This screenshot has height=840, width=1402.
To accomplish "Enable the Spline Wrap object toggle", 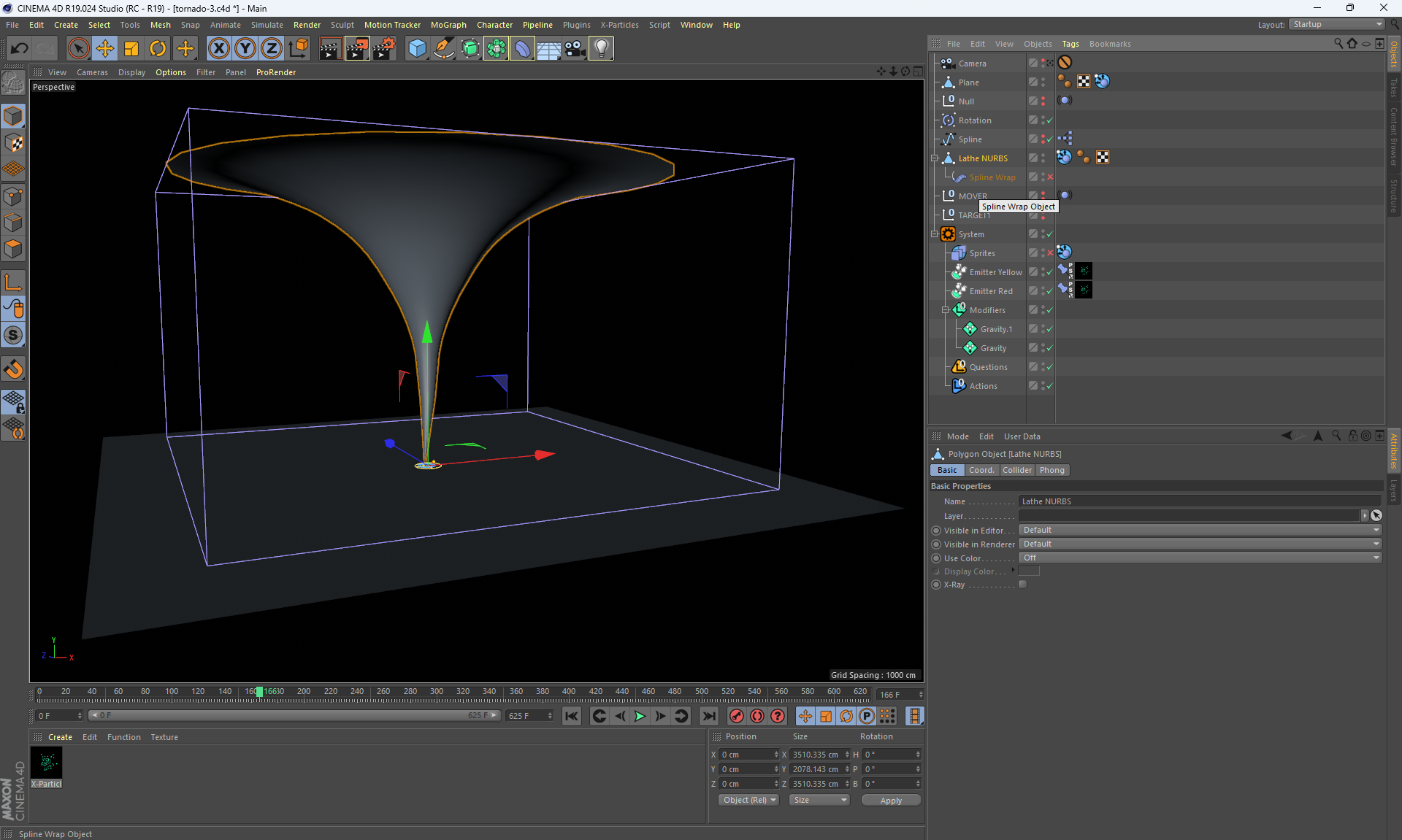I will pos(1050,177).
